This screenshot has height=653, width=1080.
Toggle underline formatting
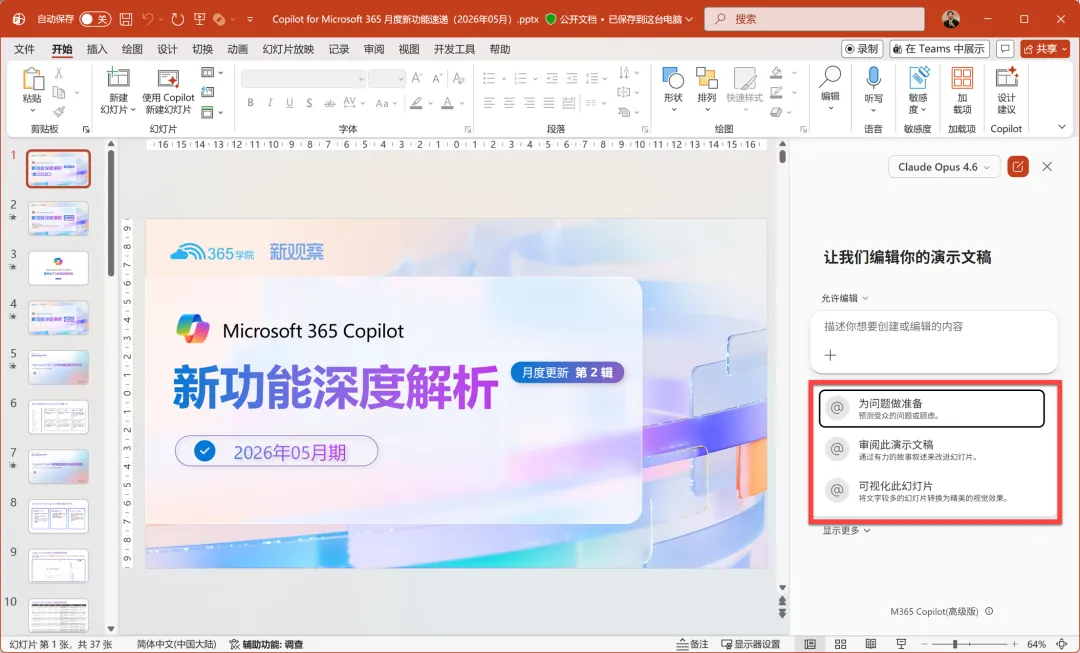click(290, 103)
